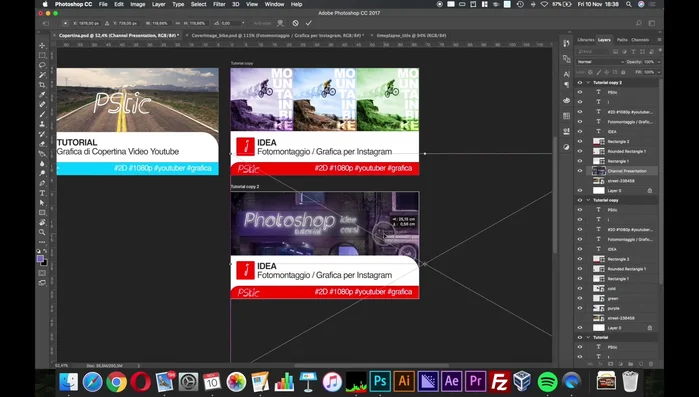Open the Normal blend mode dropdown

(600, 62)
